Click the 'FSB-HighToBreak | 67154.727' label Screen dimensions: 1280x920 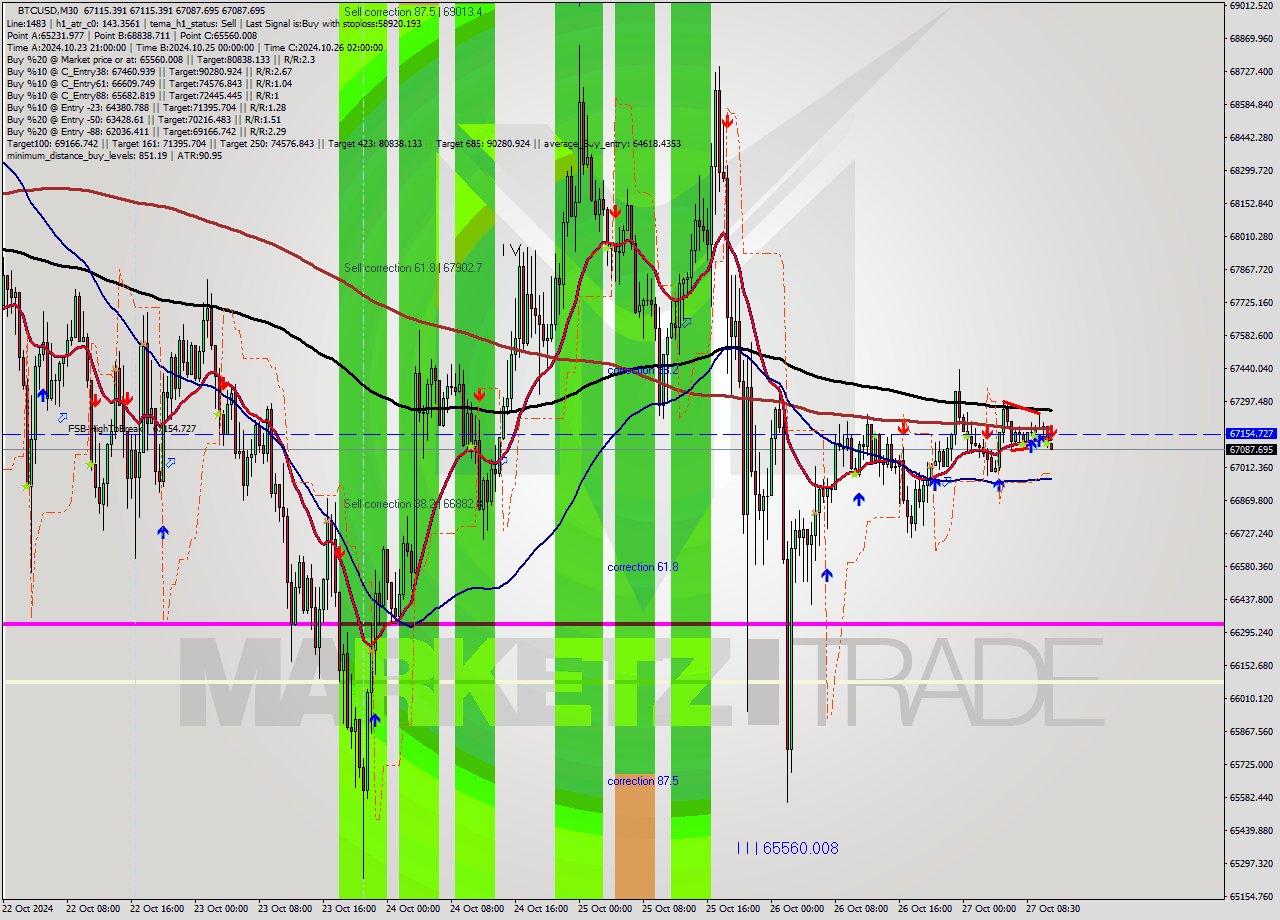pos(132,428)
